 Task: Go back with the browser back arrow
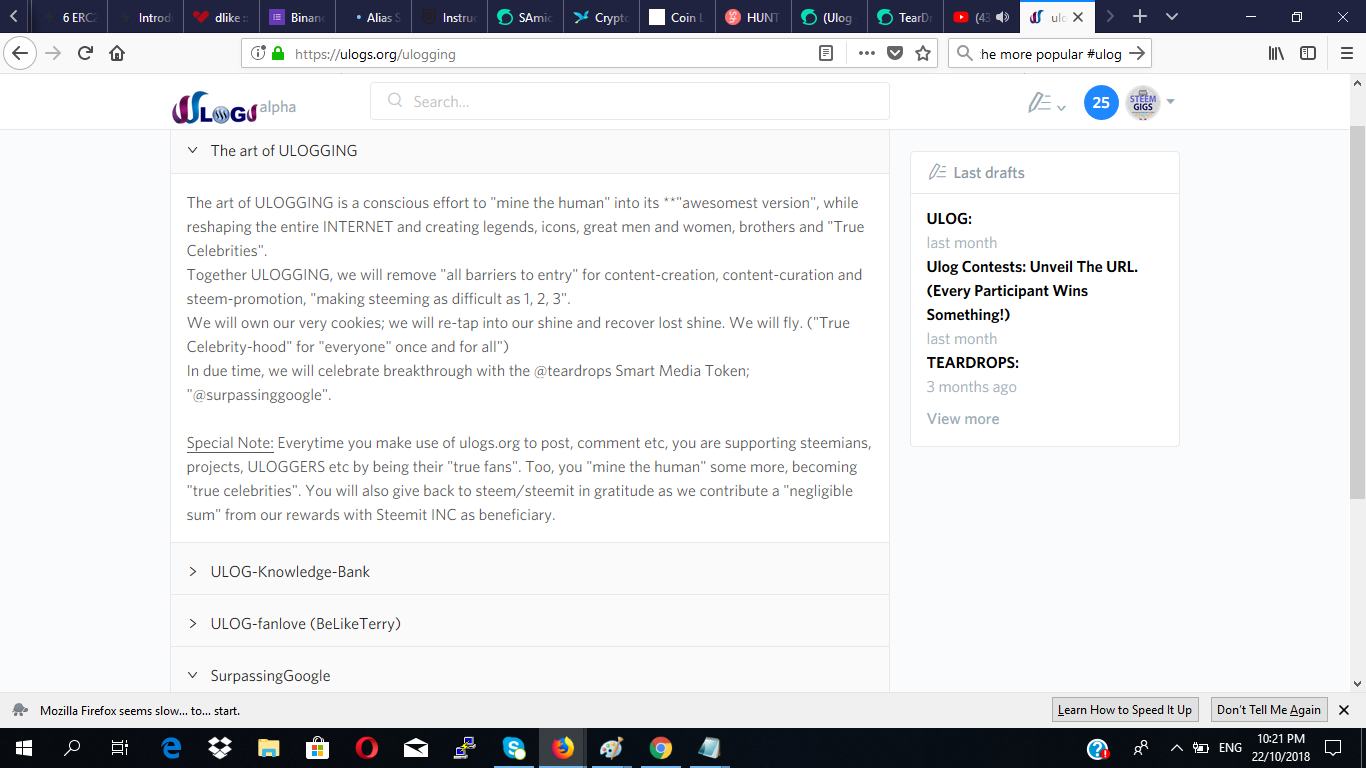pyautogui.click(x=21, y=54)
